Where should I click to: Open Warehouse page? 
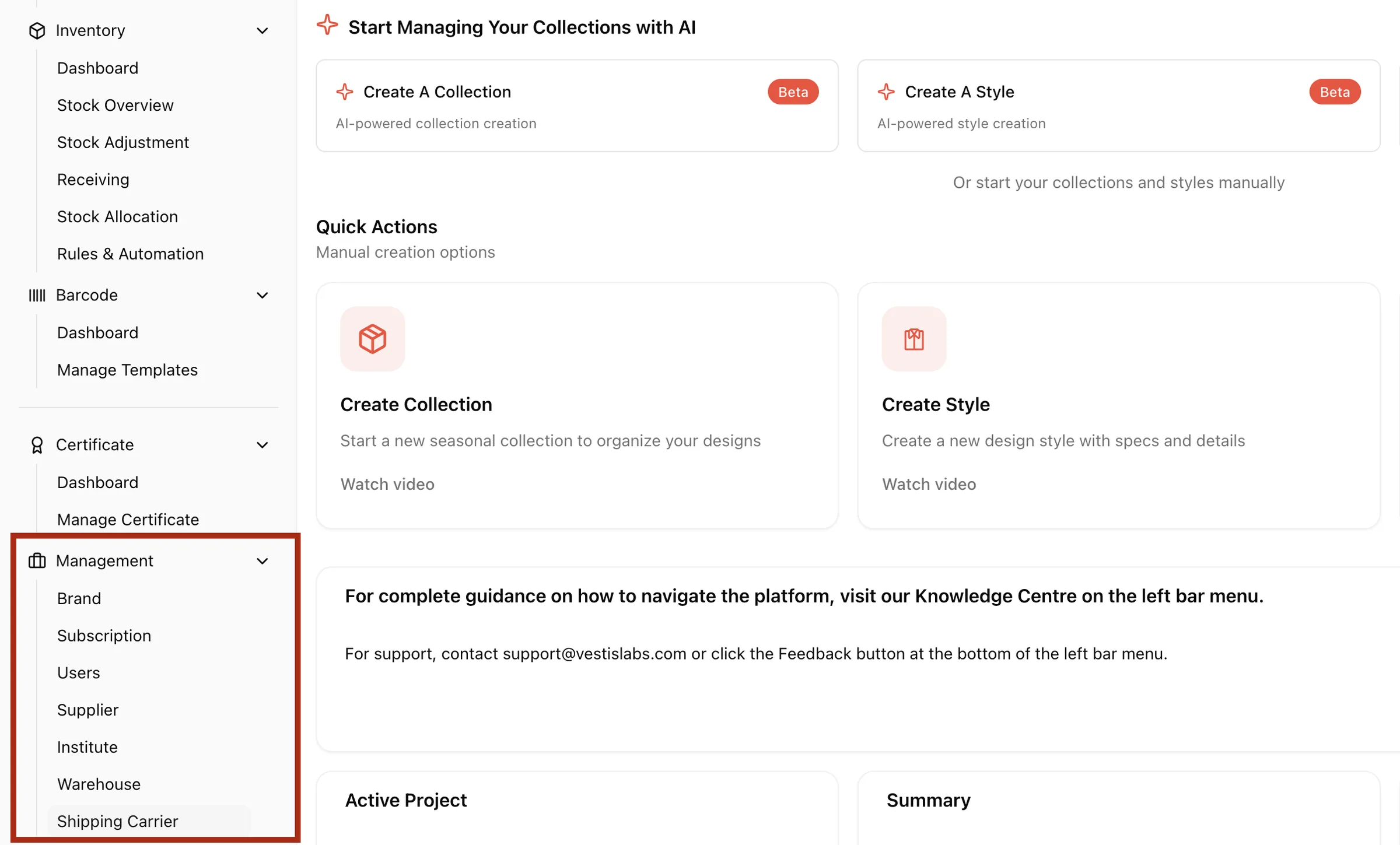click(99, 784)
